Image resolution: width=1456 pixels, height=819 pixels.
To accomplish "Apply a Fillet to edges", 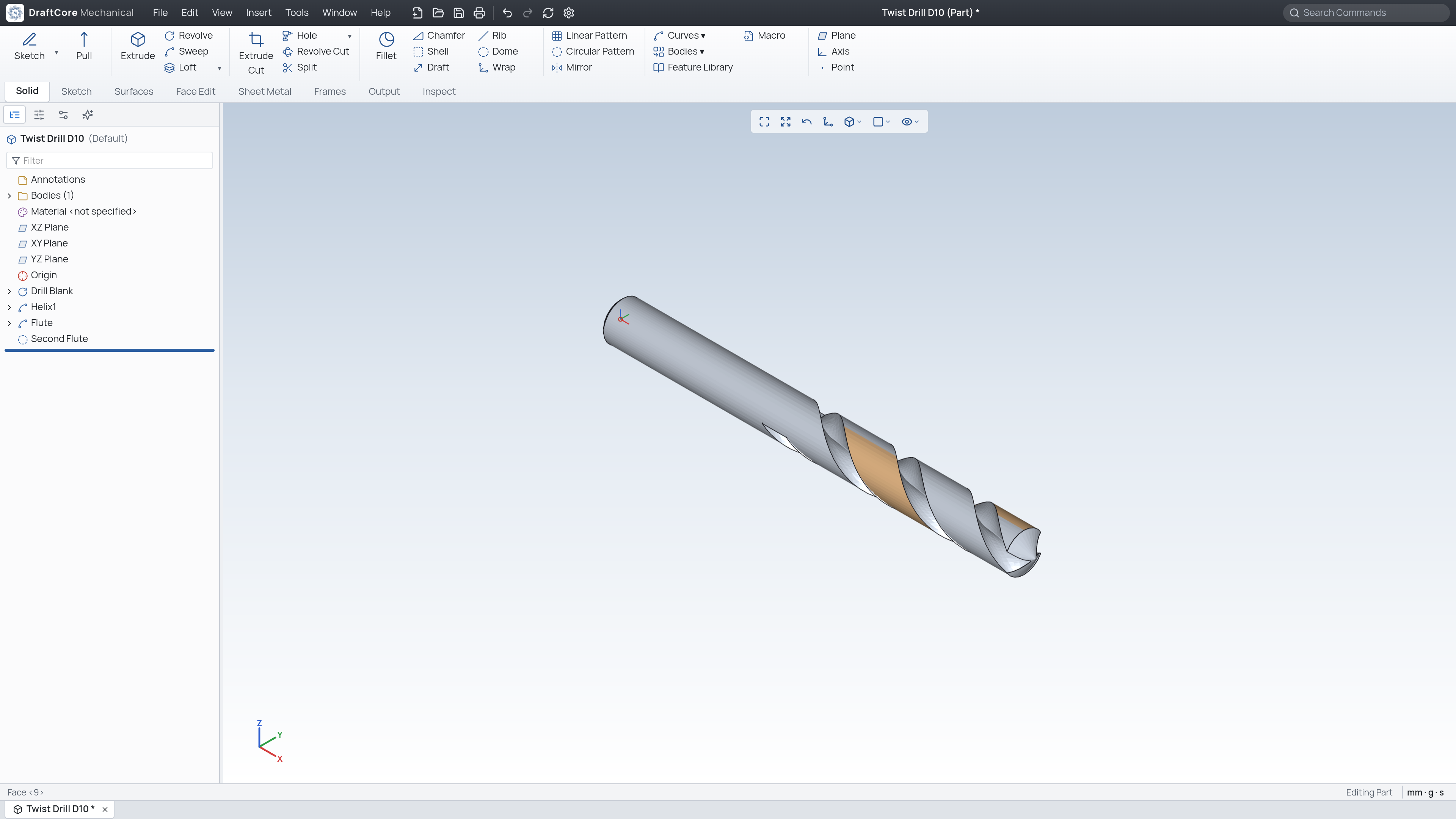I will click(x=386, y=46).
